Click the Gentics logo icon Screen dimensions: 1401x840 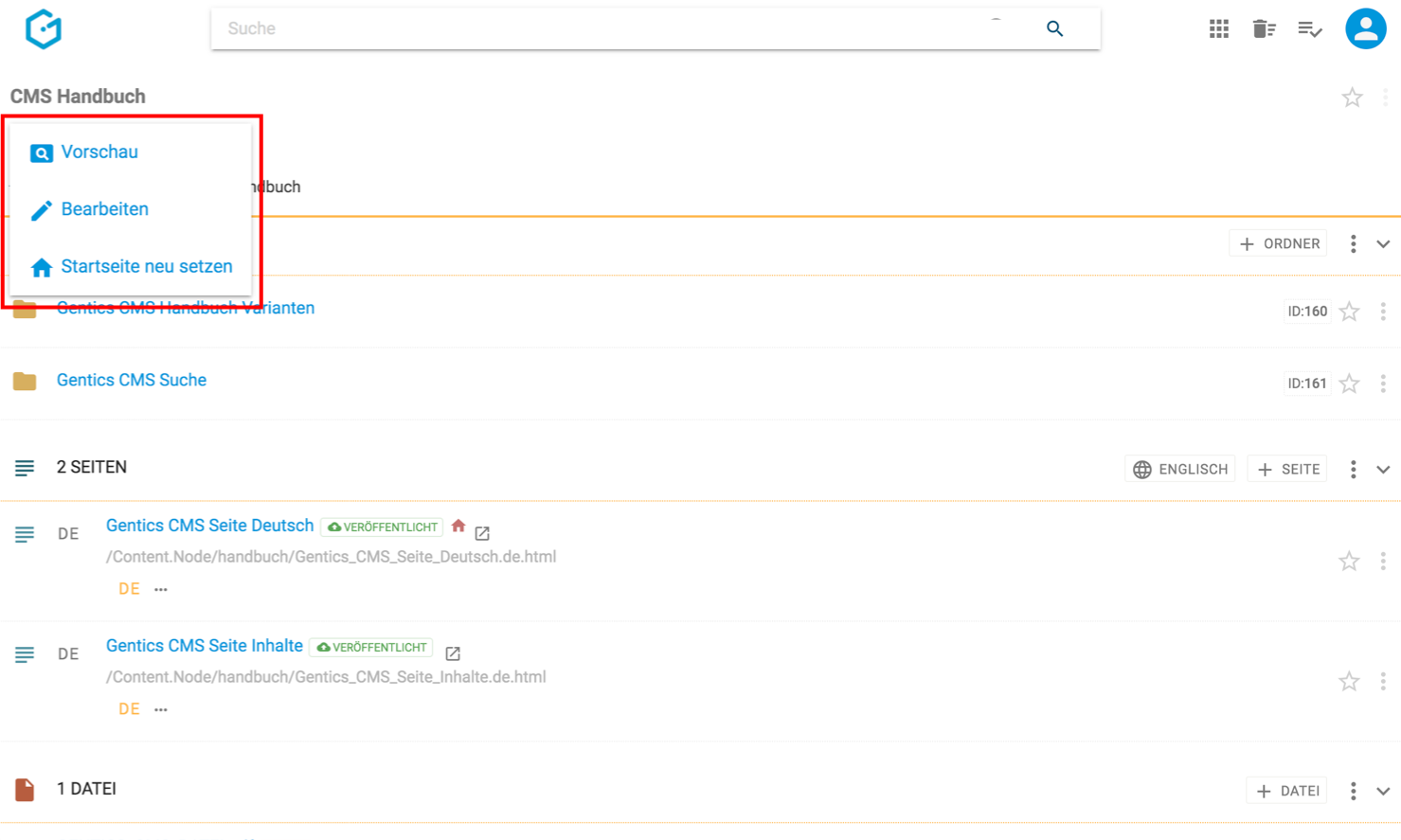point(44,28)
